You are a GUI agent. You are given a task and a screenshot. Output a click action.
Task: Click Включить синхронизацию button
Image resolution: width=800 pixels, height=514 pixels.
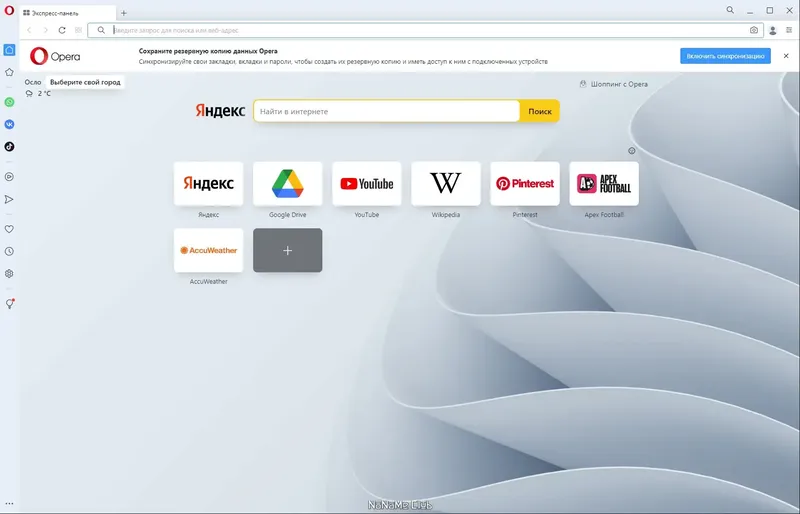pyautogui.click(x=725, y=56)
